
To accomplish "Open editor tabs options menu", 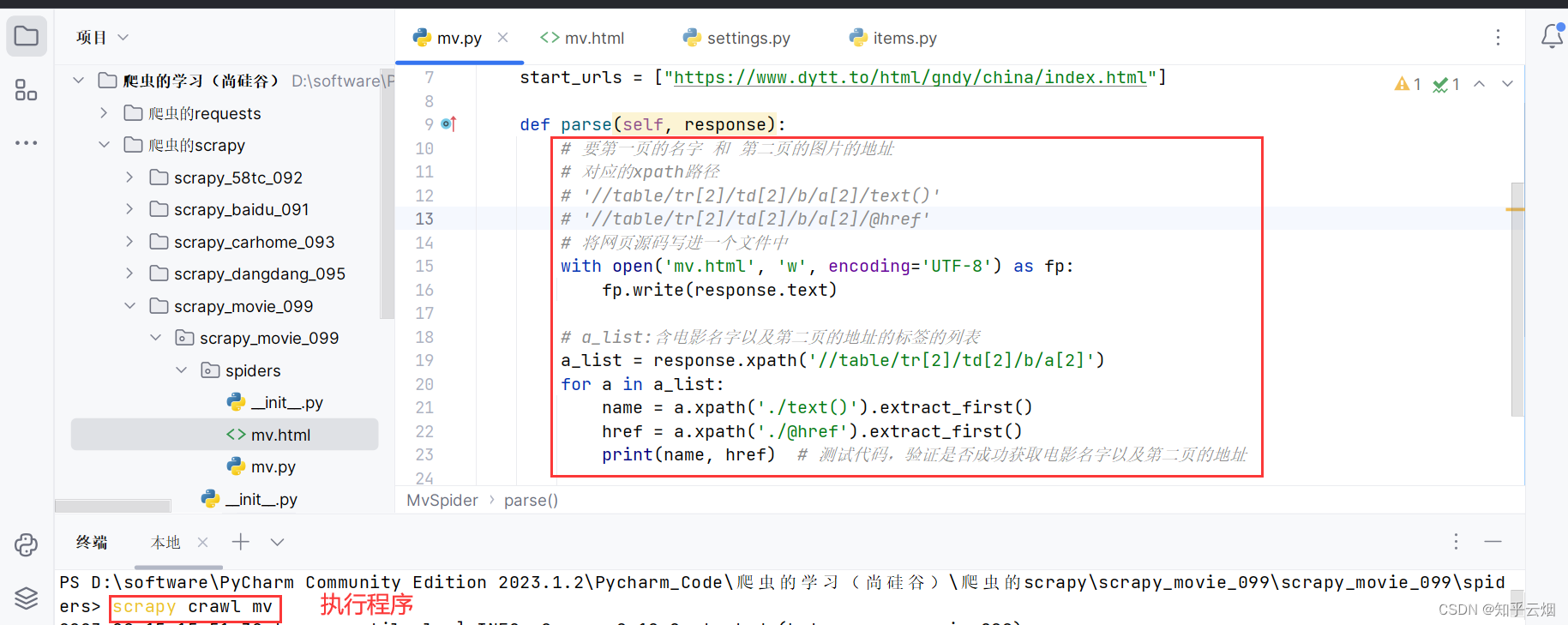I will click(1498, 37).
